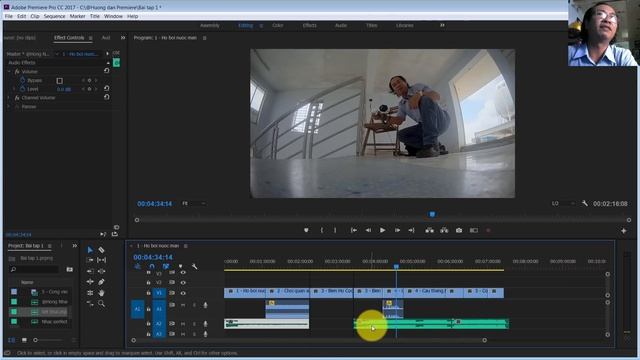Open playback resolution dropdown
The image size is (640, 360).
[563, 203]
